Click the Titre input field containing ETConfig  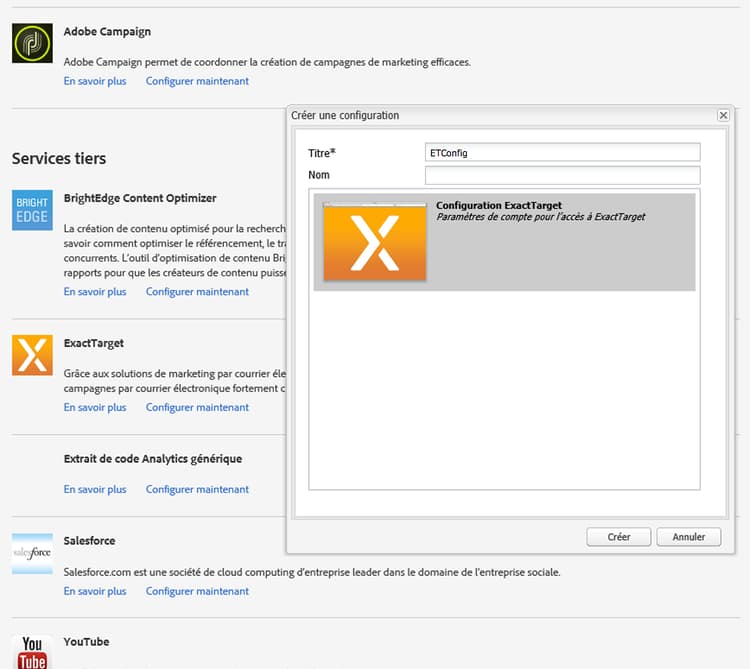[562, 153]
